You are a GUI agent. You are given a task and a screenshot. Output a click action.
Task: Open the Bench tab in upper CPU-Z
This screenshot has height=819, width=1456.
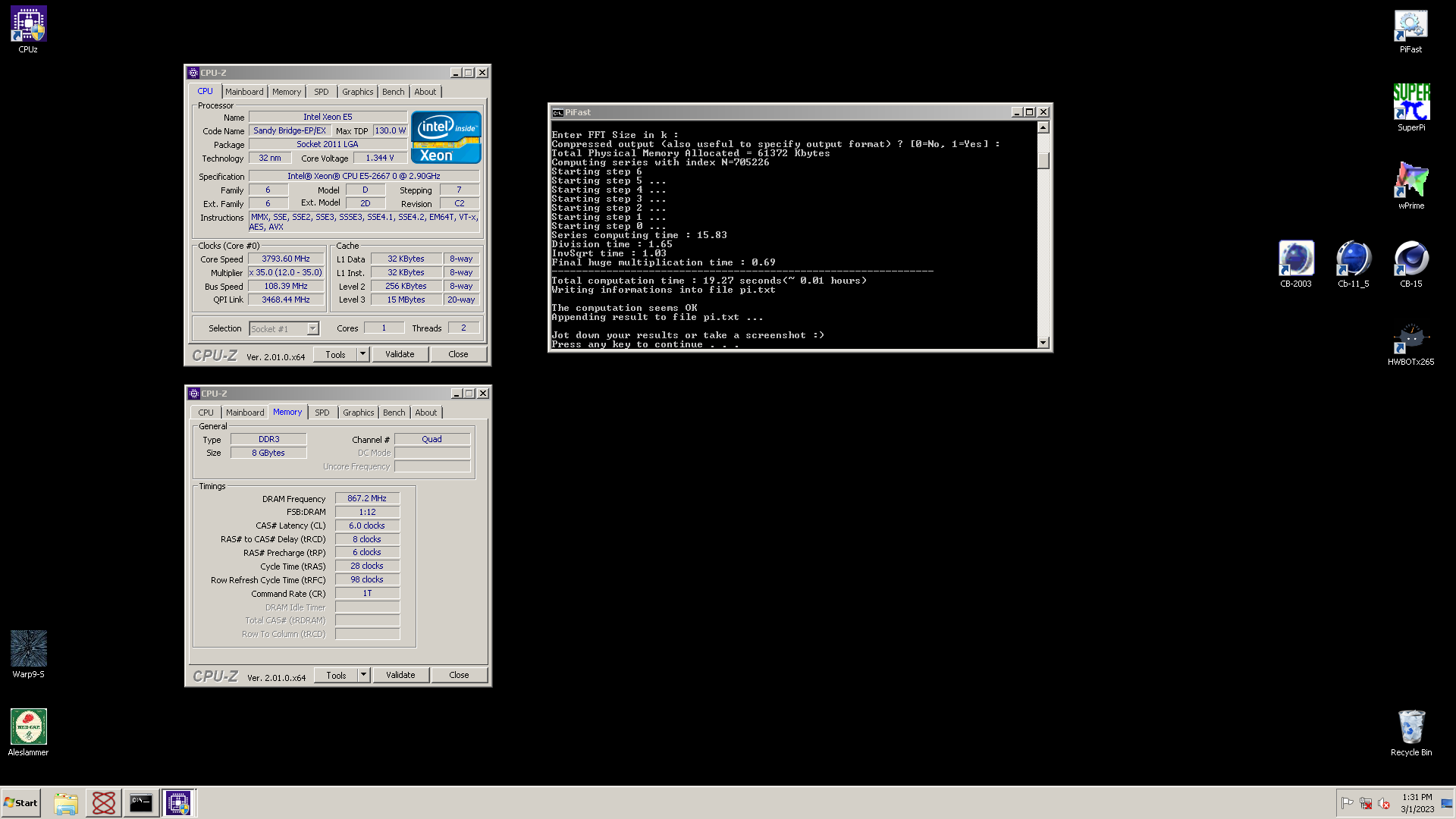click(393, 92)
